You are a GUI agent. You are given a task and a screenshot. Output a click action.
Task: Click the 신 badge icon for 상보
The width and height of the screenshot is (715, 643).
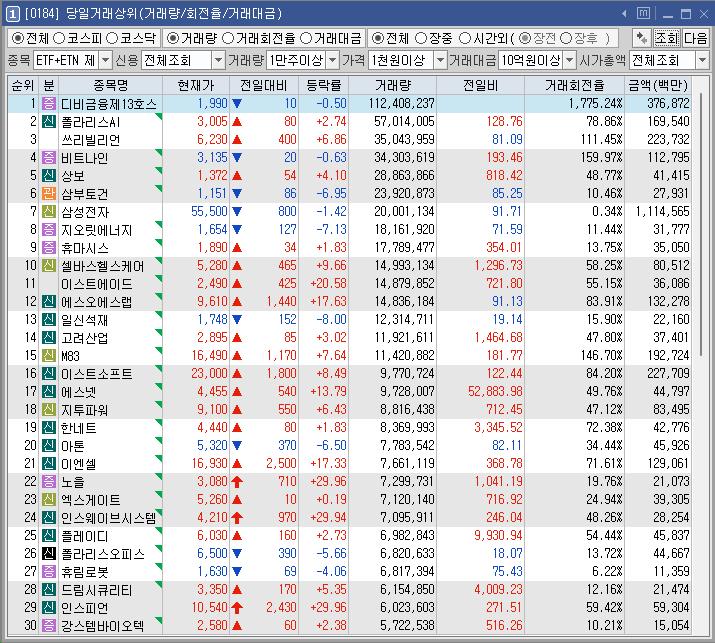click(49, 176)
